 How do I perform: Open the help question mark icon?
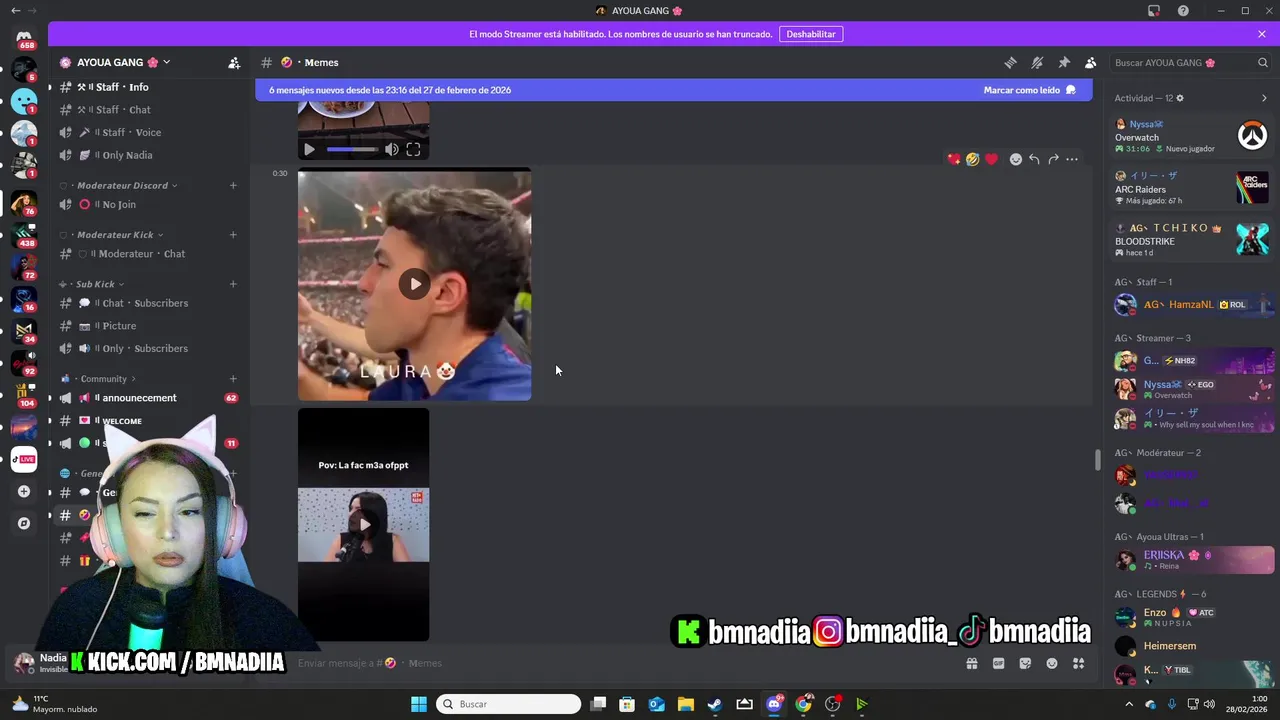[x=1184, y=11]
